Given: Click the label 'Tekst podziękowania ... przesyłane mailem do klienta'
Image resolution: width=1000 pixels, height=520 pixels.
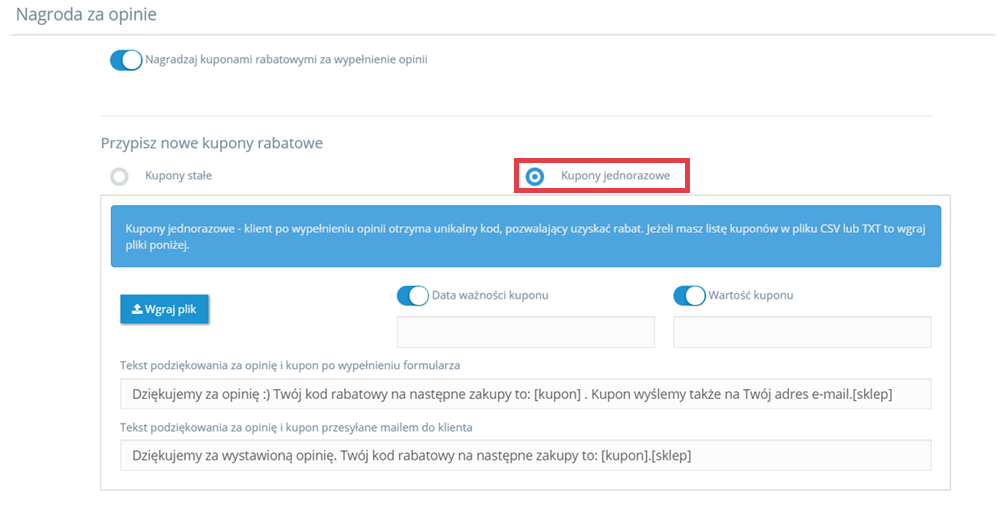Looking at the screenshot, I should (297, 427).
